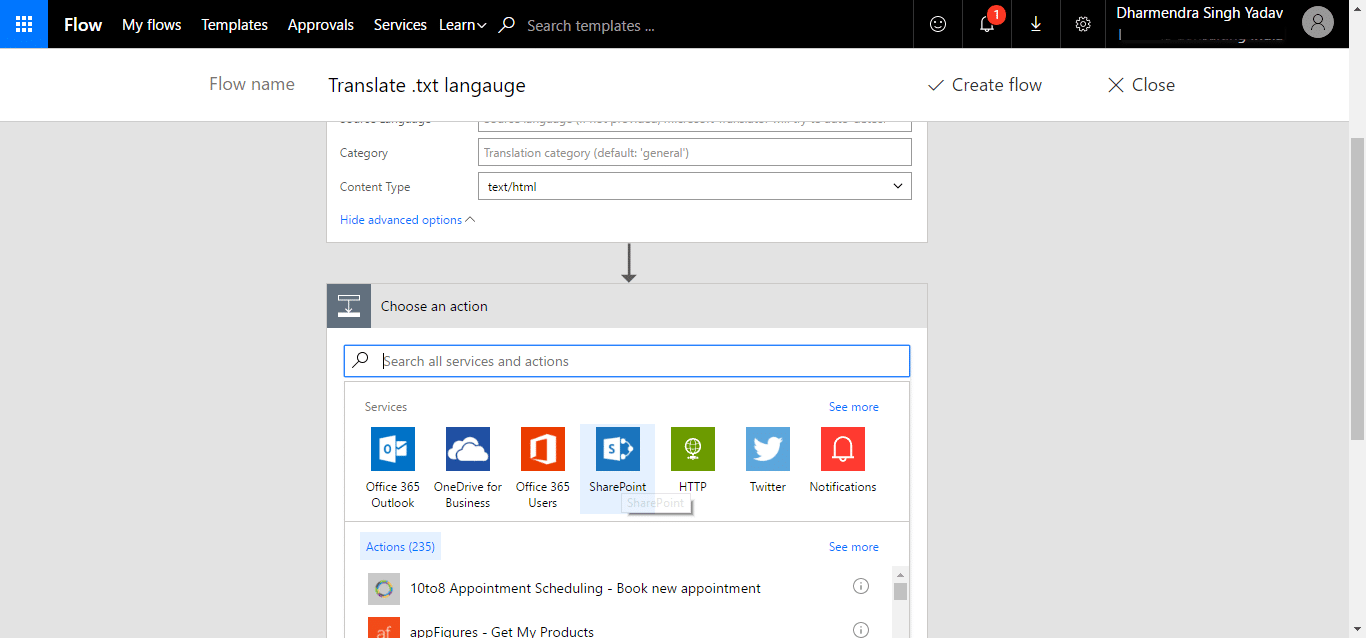The image size is (1366, 638).
Task: Click the actions list scrollbar thumb
Action: 900,591
